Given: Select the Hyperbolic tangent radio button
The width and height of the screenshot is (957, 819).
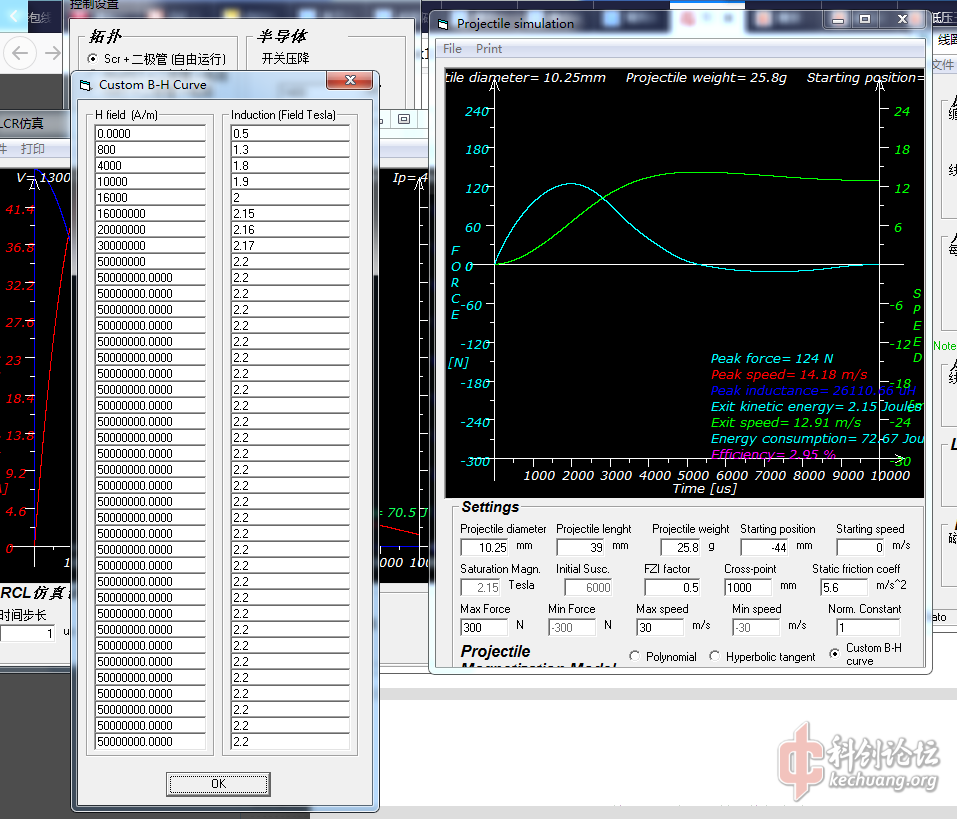Looking at the screenshot, I should [x=714, y=656].
